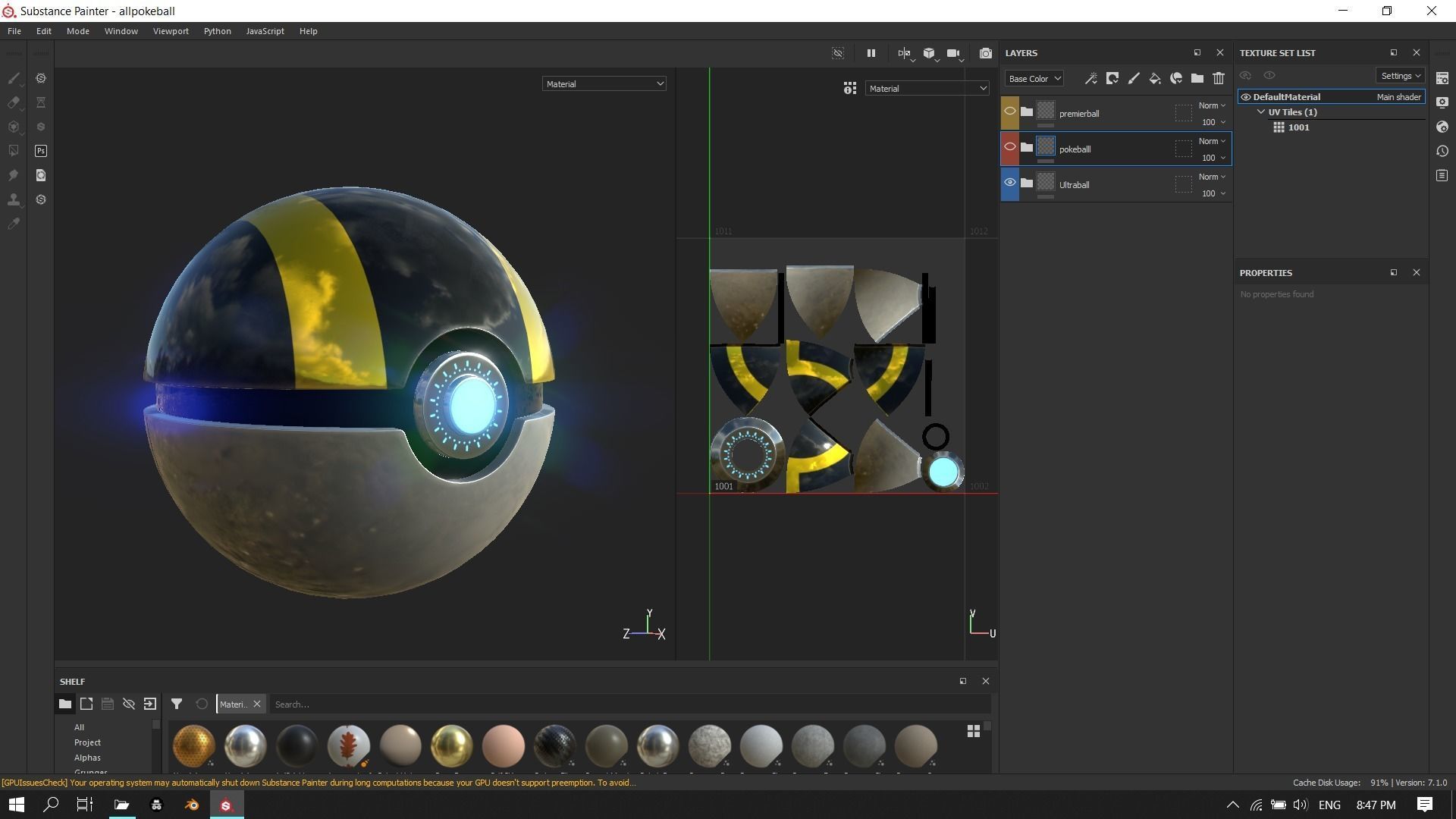The image size is (1456, 819).
Task: Open the File menu
Action: point(14,31)
